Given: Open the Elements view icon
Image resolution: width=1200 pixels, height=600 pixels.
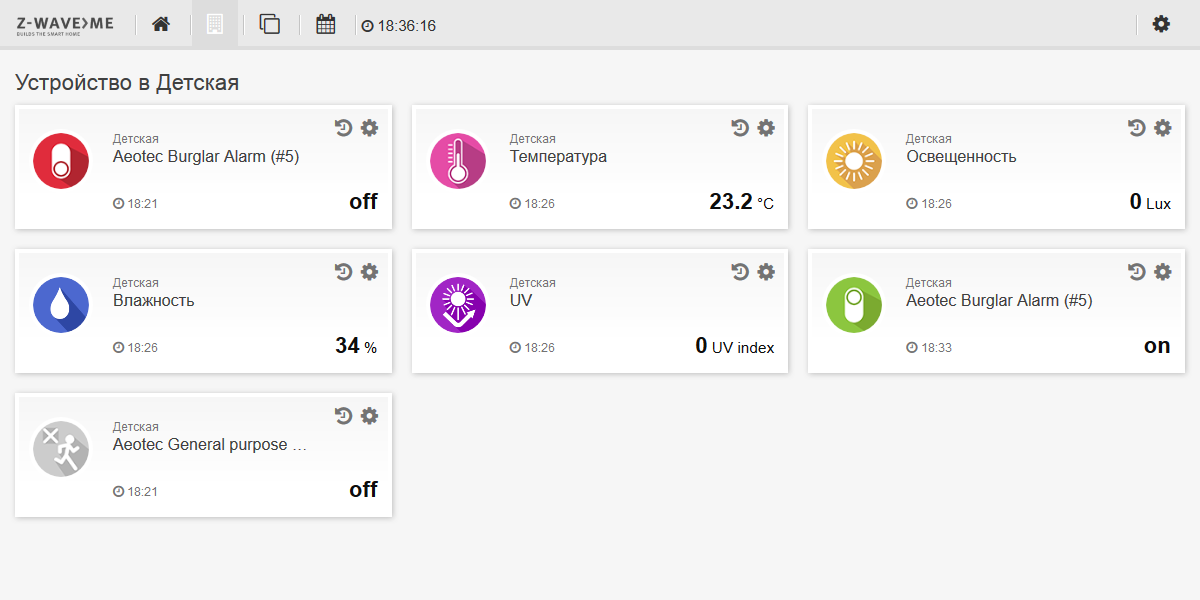Looking at the screenshot, I should (269, 24).
